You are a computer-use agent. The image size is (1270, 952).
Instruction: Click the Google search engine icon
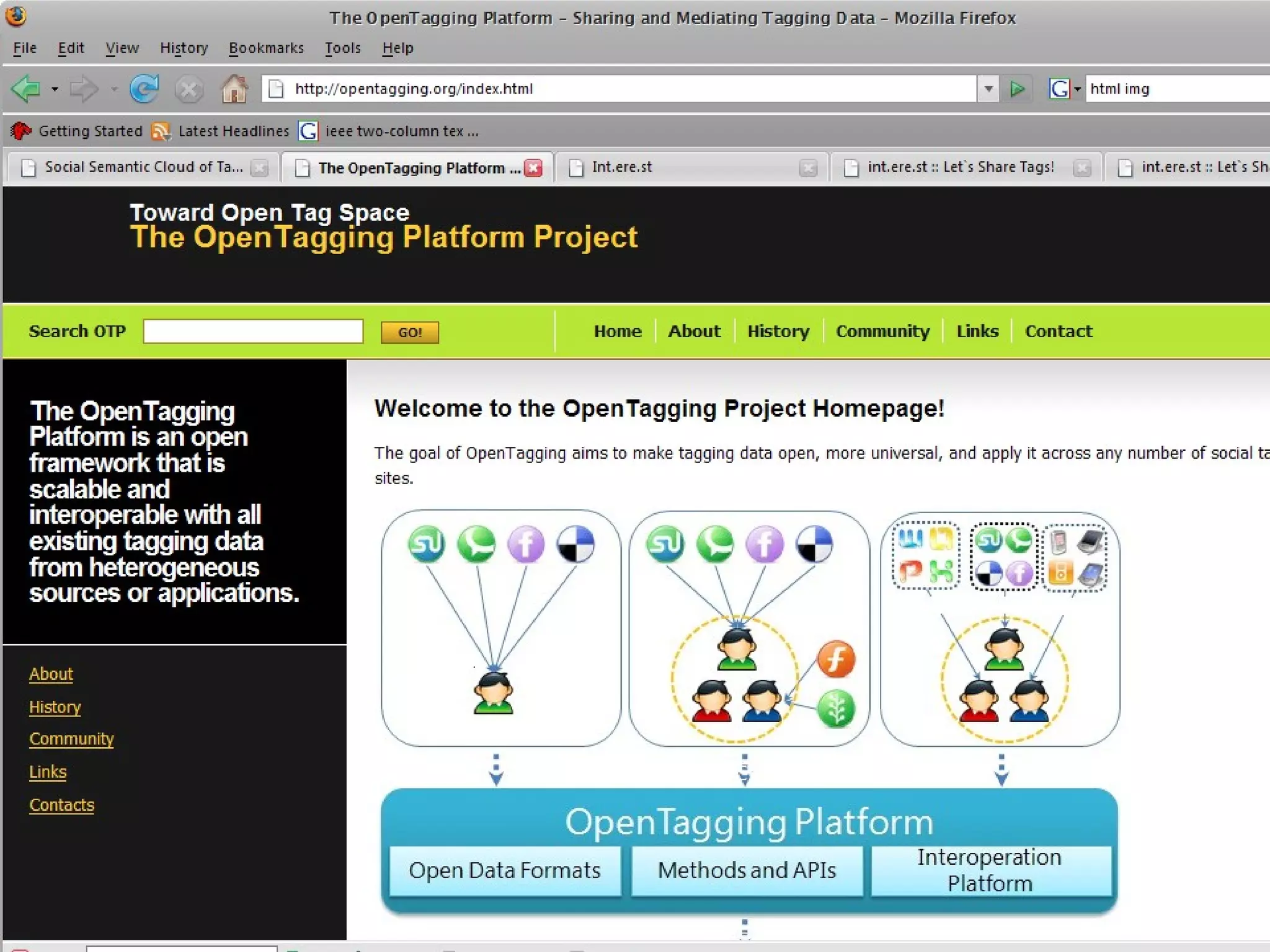tap(1059, 89)
